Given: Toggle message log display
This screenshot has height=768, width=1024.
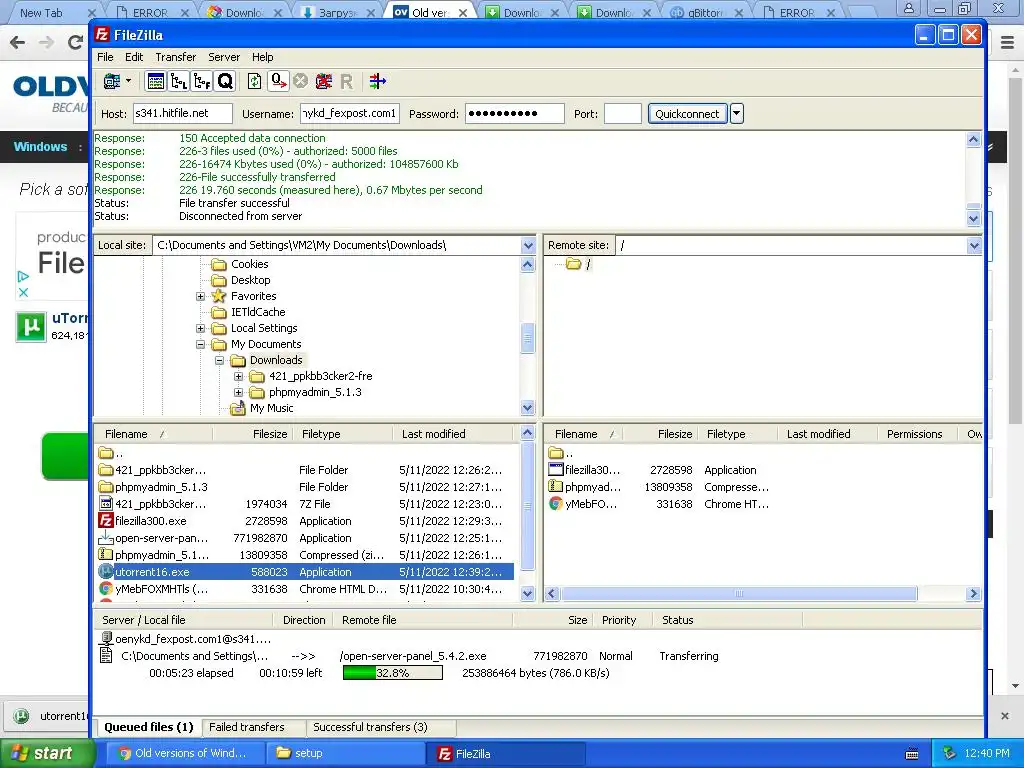Looking at the screenshot, I should pyautogui.click(x=155, y=81).
